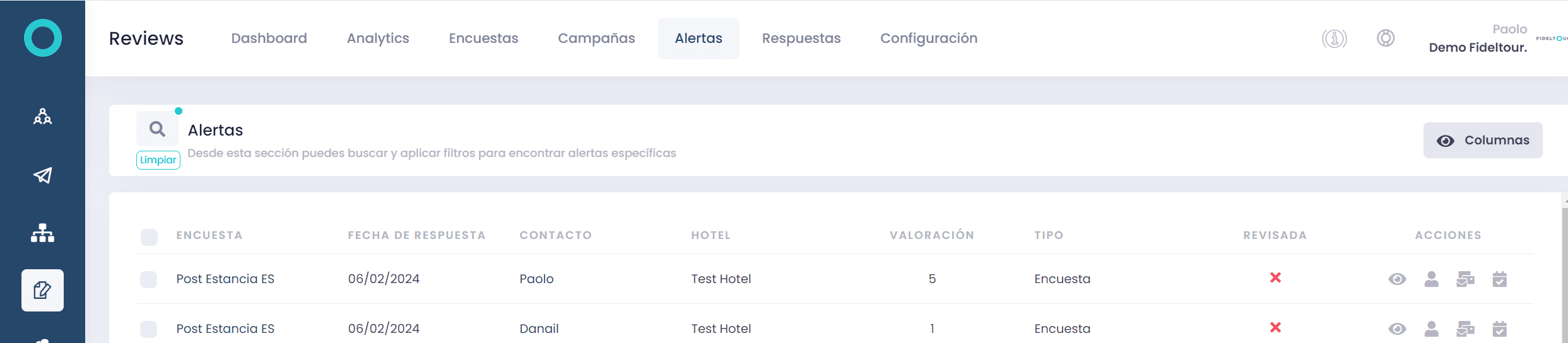Open the hierarchy sitemap sidebar icon
Viewport: 1568px width, 343px height.
pyautogui.click(x=42, y=233)
